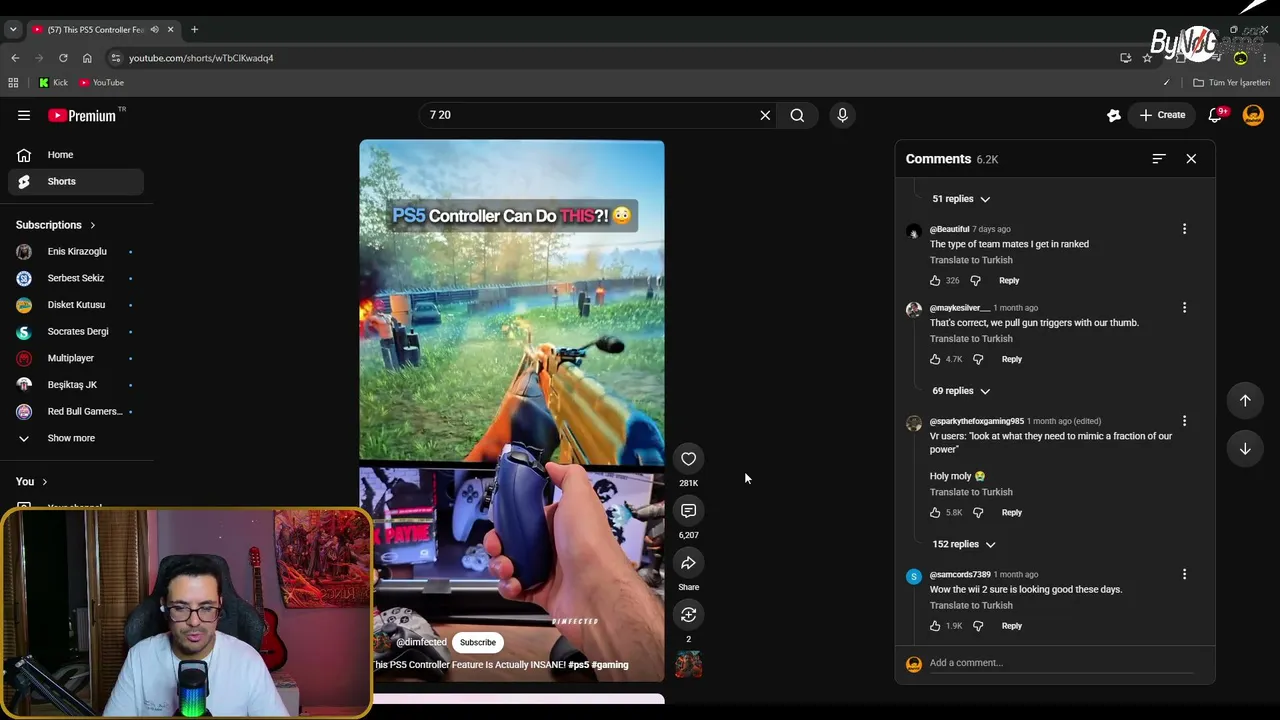Image resolution: width=1280 pixels, height=720 pixels.
Task: Mute the tab via its speaker icon
Action: click(x=154, y=30)
